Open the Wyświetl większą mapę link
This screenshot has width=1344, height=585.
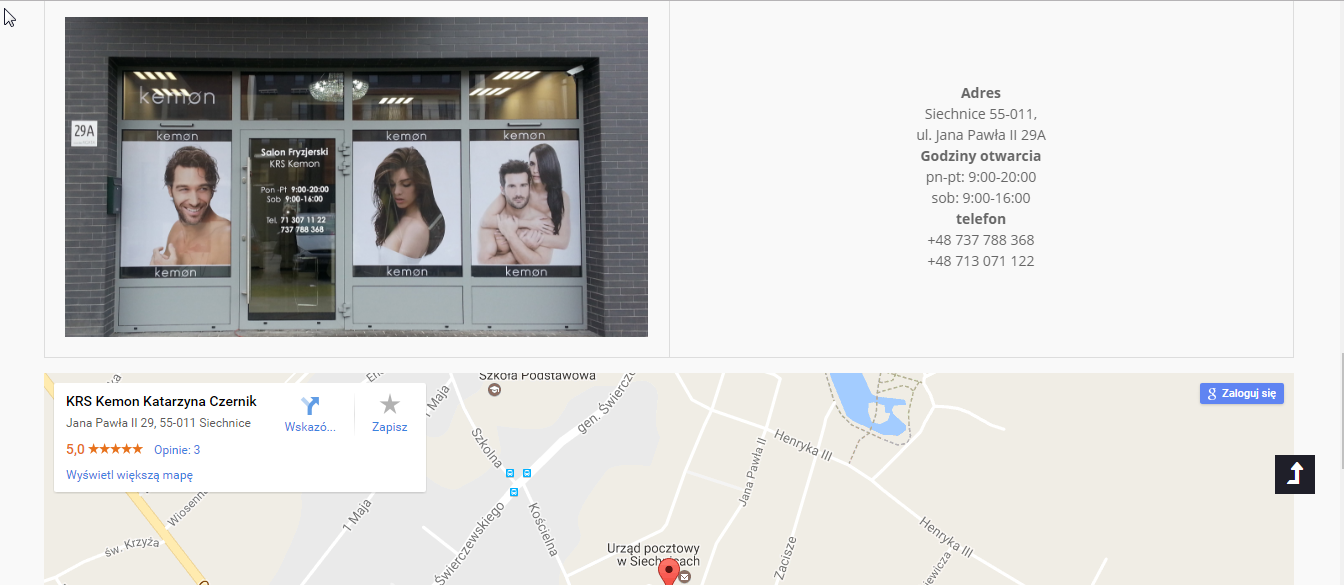click(x=129, y=475)
